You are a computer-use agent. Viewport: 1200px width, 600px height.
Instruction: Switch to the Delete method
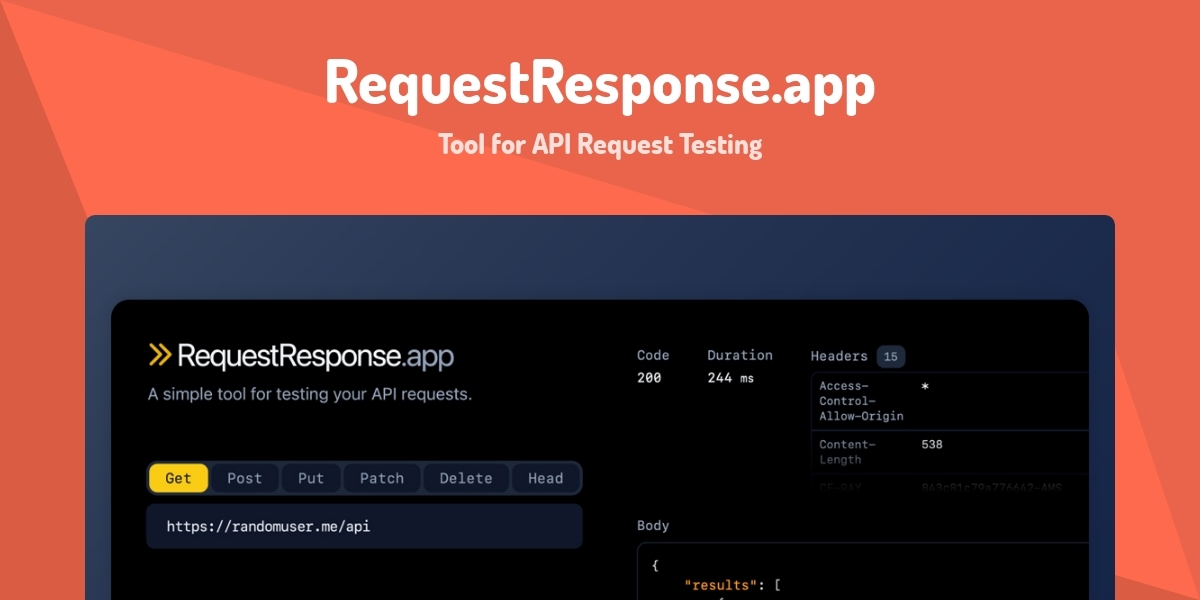click(x=466, y=478)
